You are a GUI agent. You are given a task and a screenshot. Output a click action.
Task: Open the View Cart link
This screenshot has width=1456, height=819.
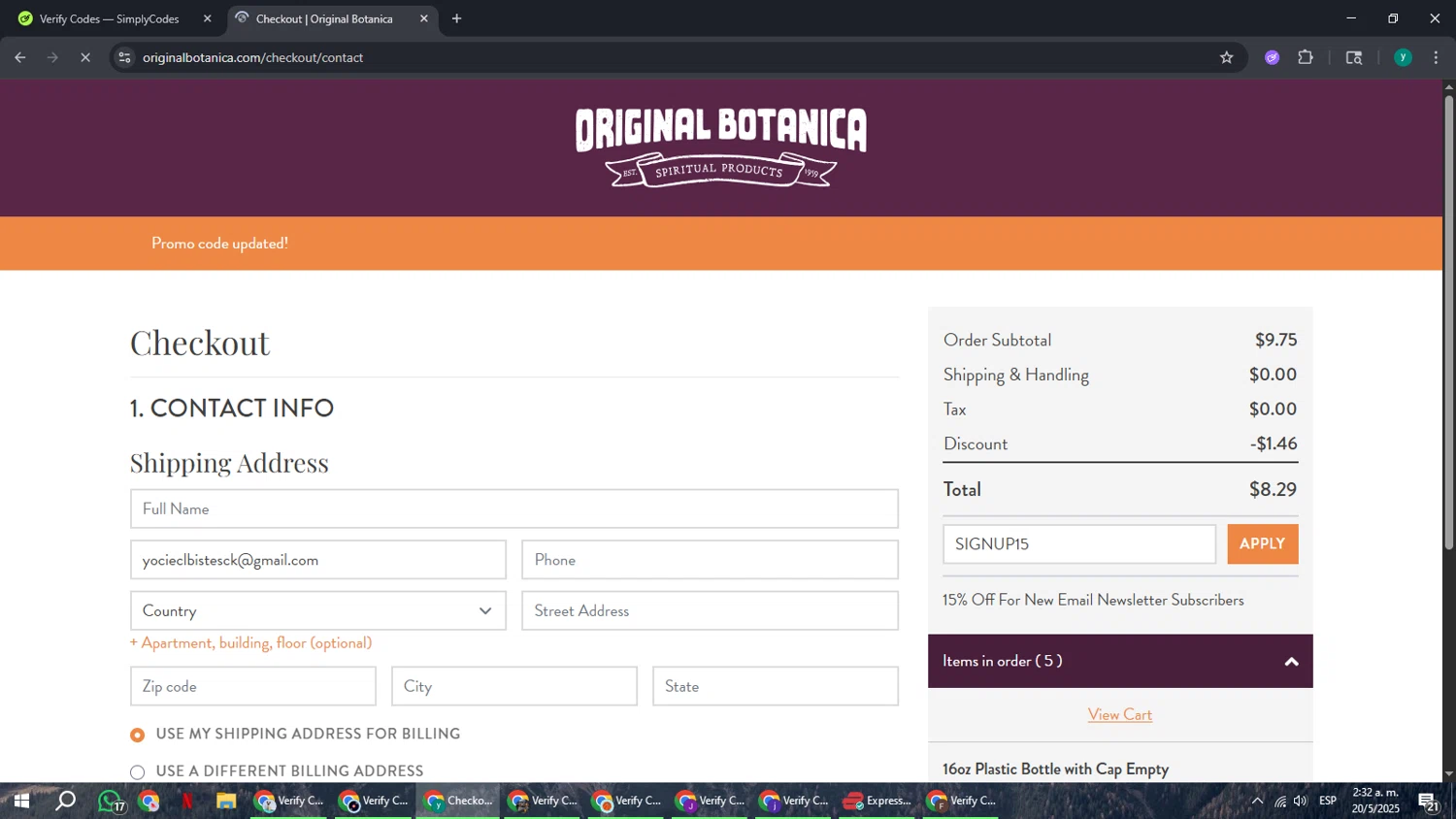click(1120, 714)
